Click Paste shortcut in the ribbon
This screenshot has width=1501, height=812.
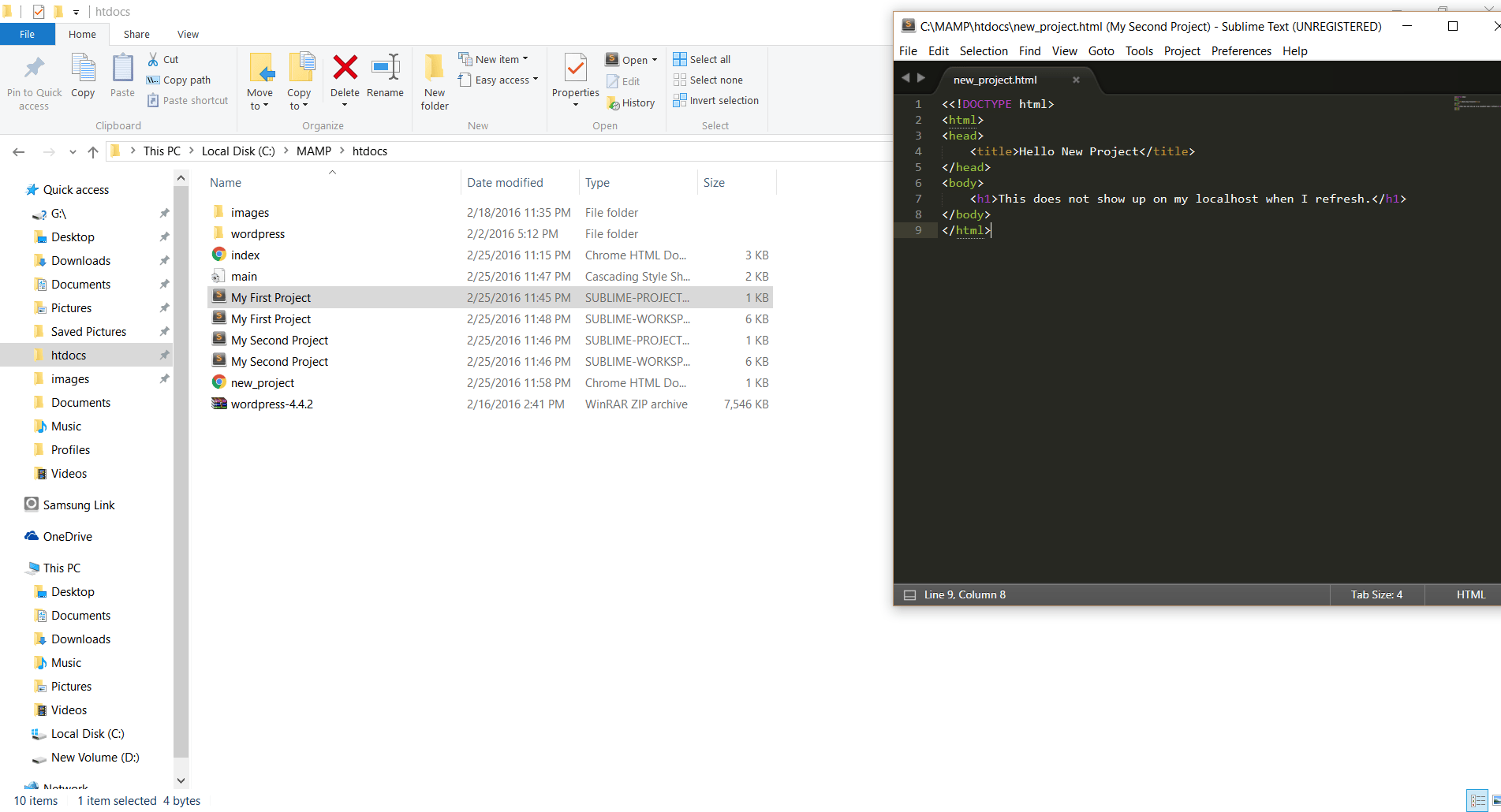pyautogui.click(x=188, y=100)
